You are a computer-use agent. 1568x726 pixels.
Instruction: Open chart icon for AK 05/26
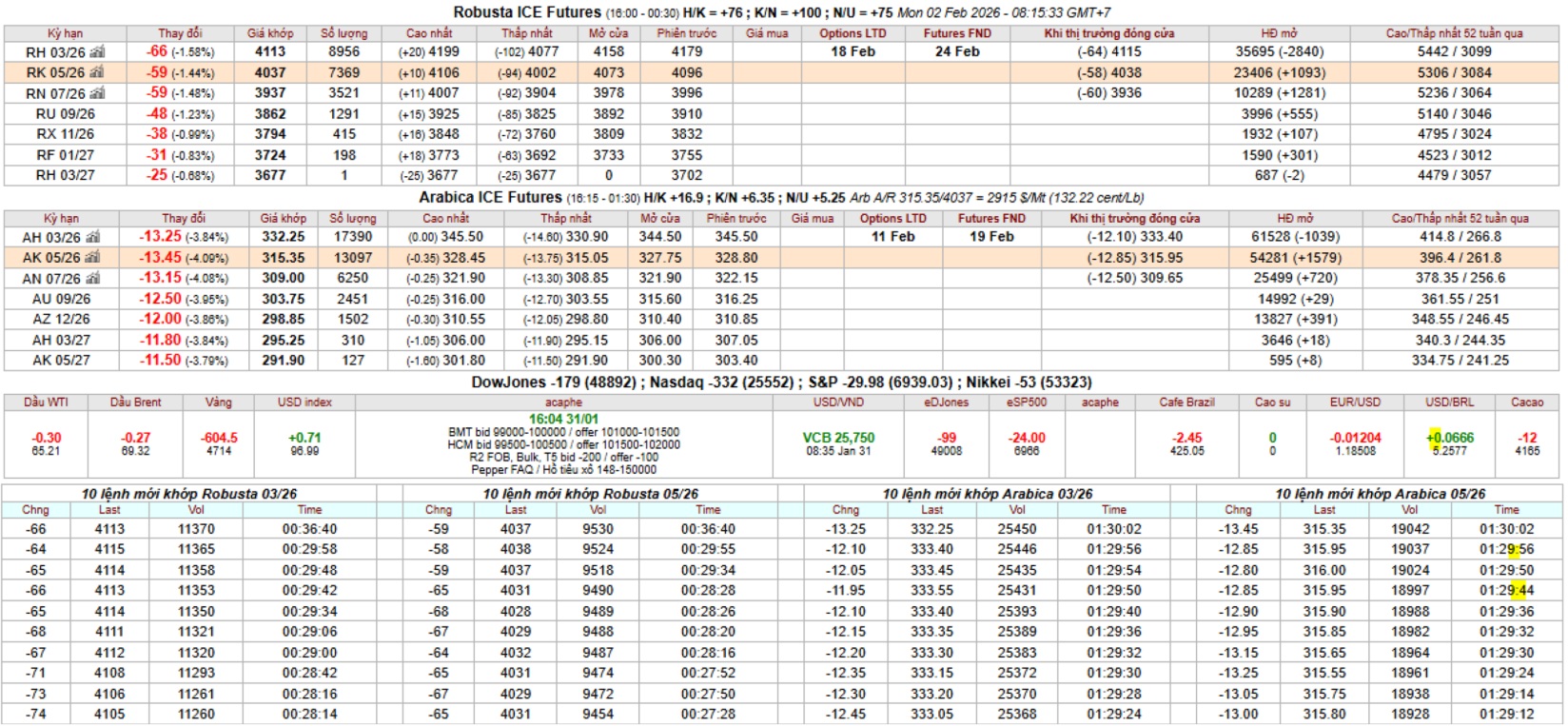(92, 258)
